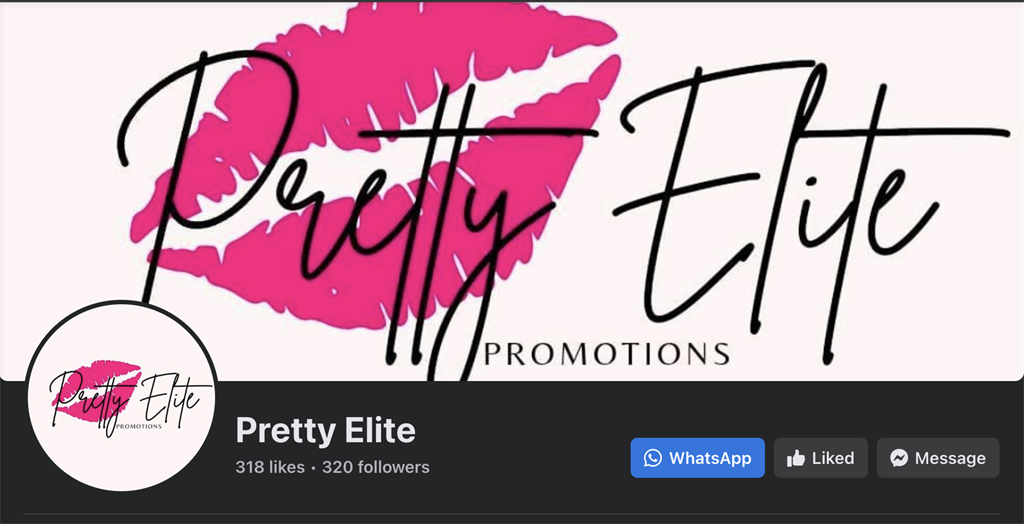Screen dimensions: 1024x524
Task: Select the Message button label
Action: coord(950,458)
